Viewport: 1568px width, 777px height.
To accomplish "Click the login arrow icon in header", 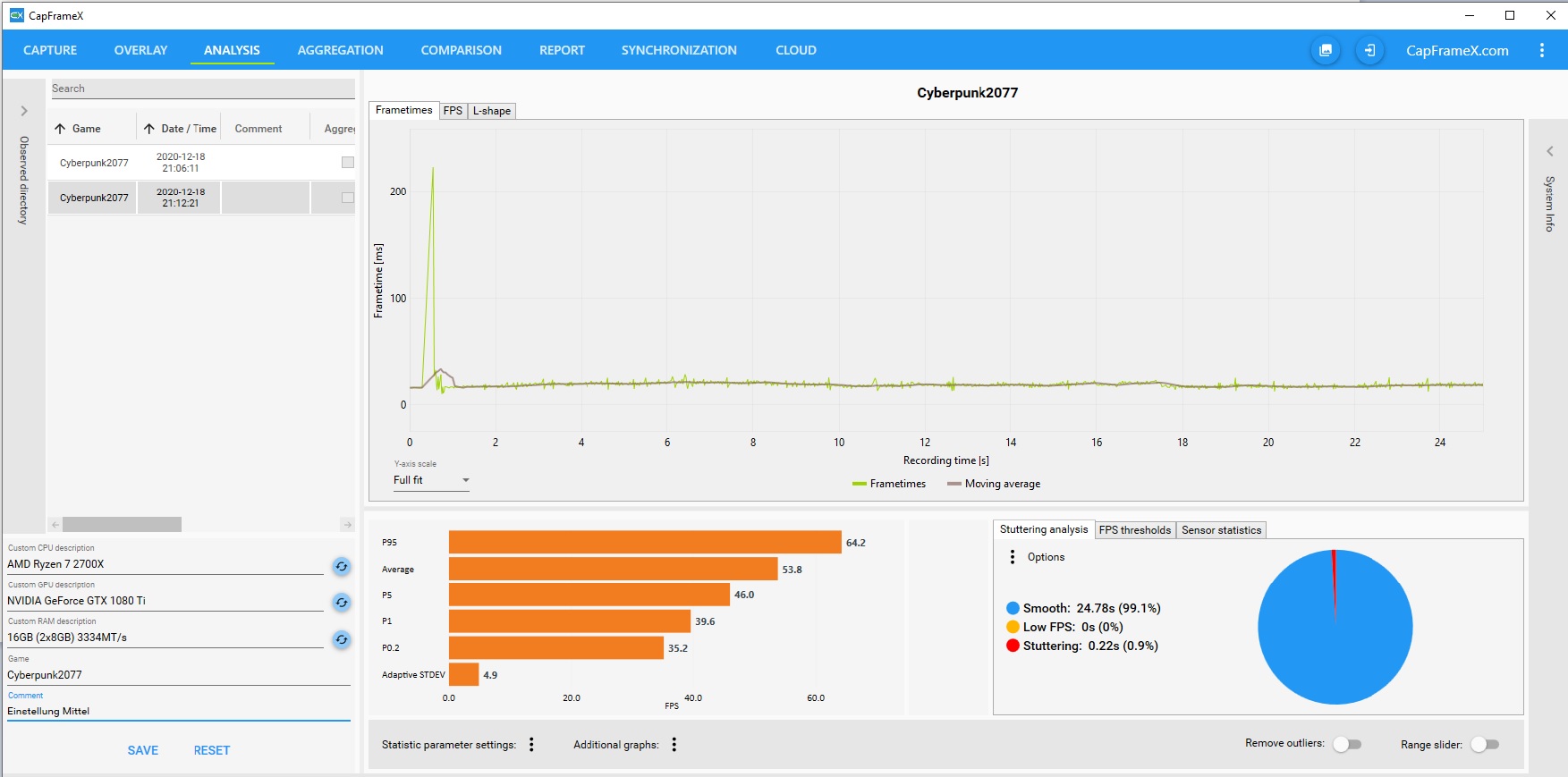I will click(1369, 50).
